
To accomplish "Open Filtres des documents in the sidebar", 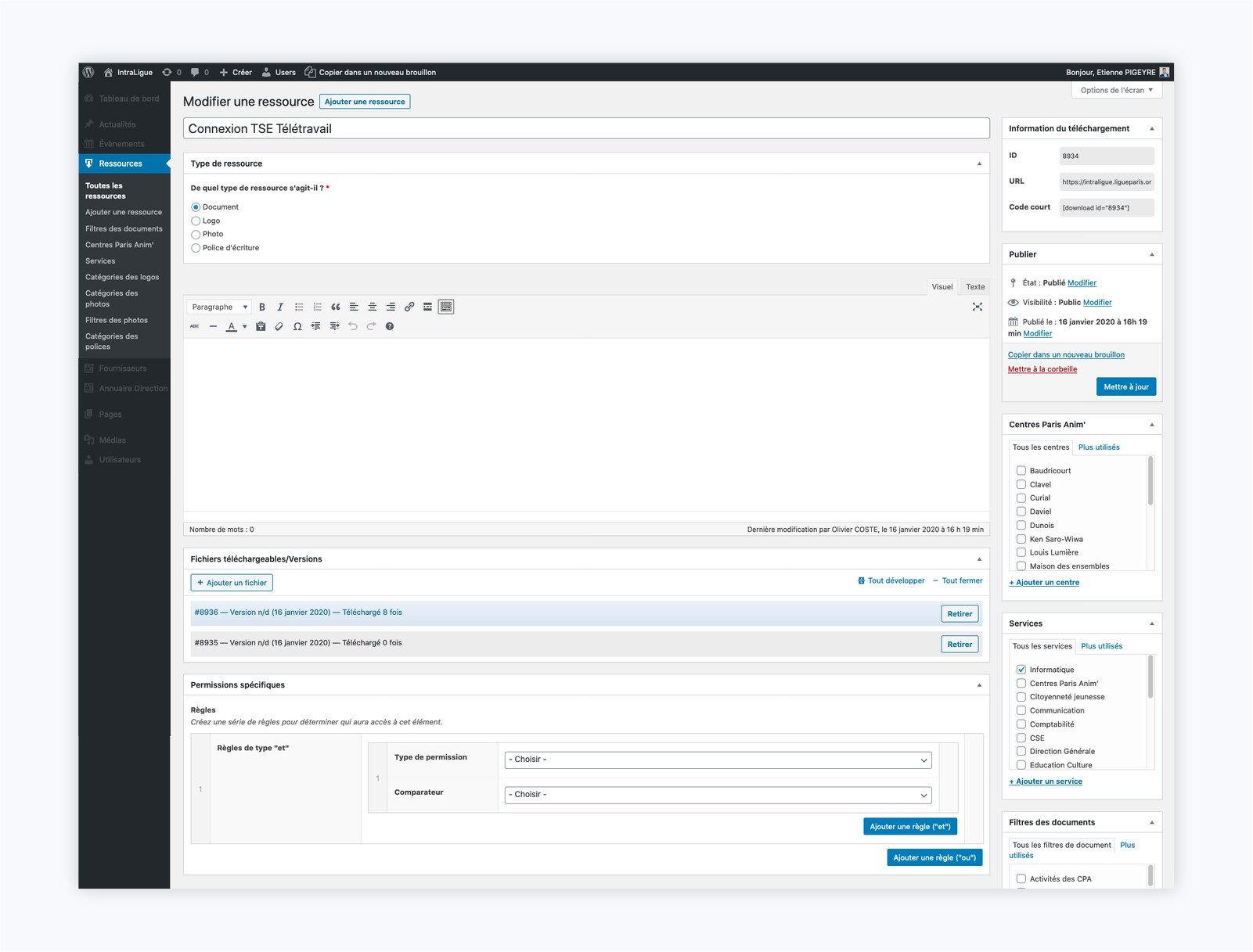I will [124, 229].
